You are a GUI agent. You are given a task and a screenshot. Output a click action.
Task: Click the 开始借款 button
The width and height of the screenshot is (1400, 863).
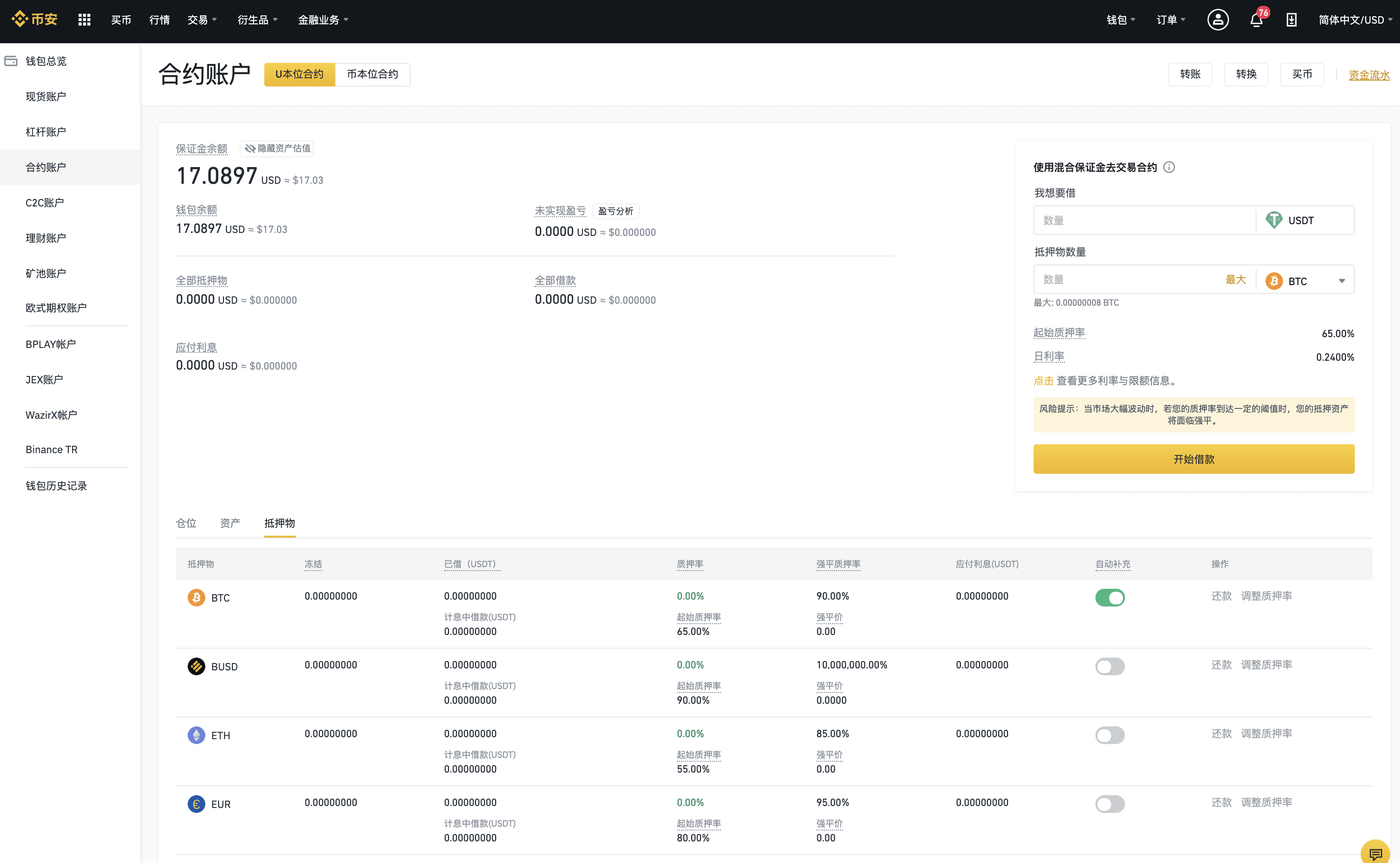pos(1194,459)
